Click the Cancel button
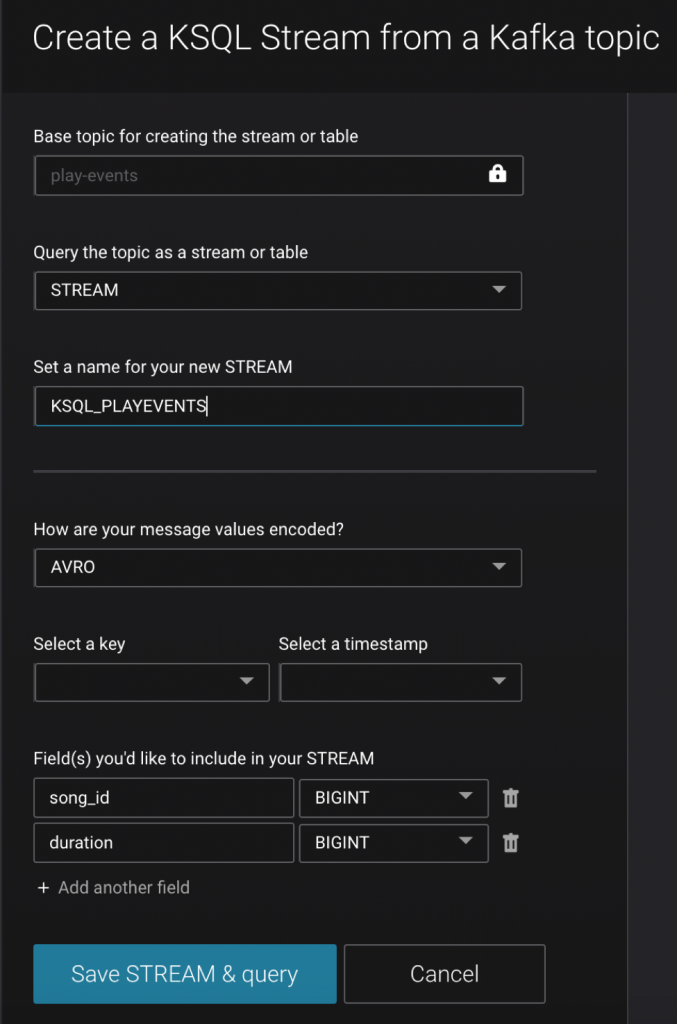The height and width of the screenshot is (1024, 677). pos(445,974)
